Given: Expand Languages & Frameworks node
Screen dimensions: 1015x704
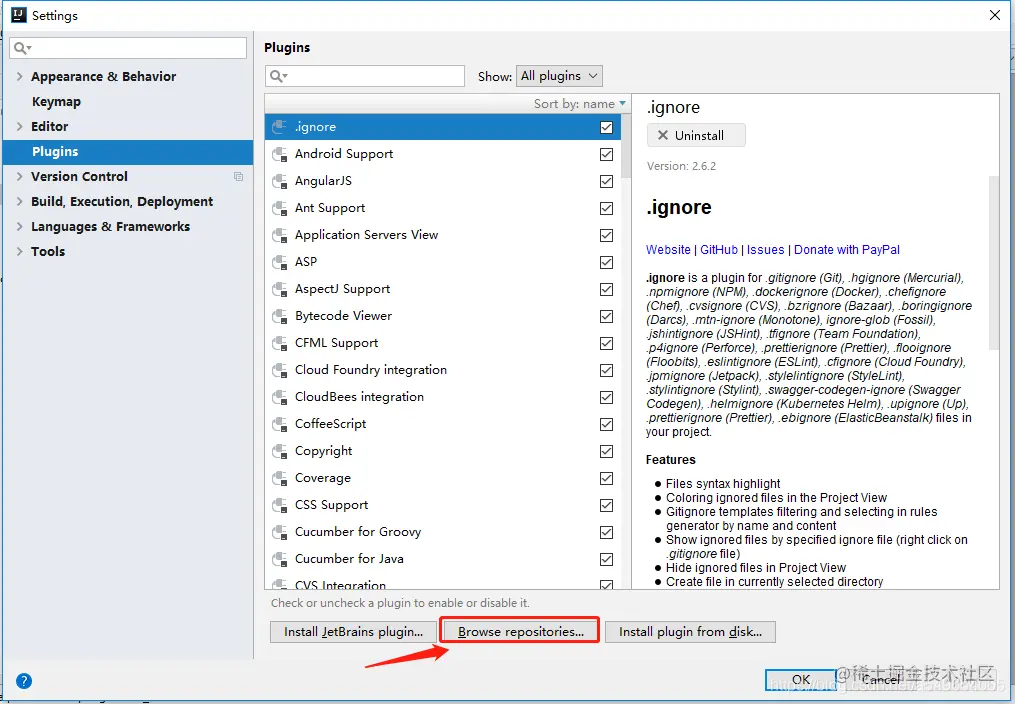Looking at the screenshot, I should 19,226.
